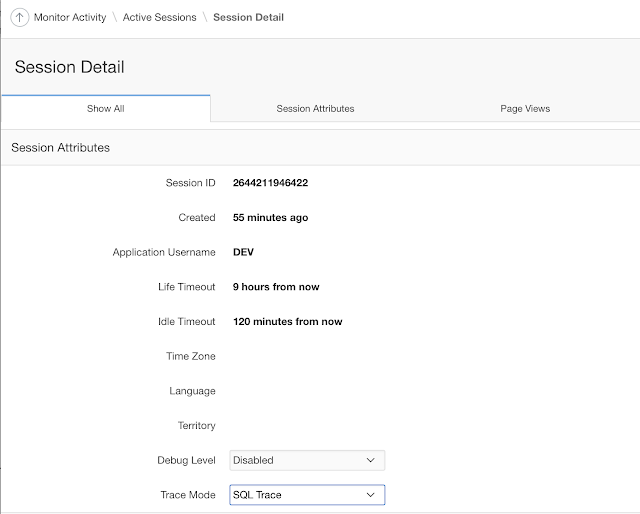Expand the Trace Mode dropdown
The image size is (640, 514).
[x=307, y=495]
